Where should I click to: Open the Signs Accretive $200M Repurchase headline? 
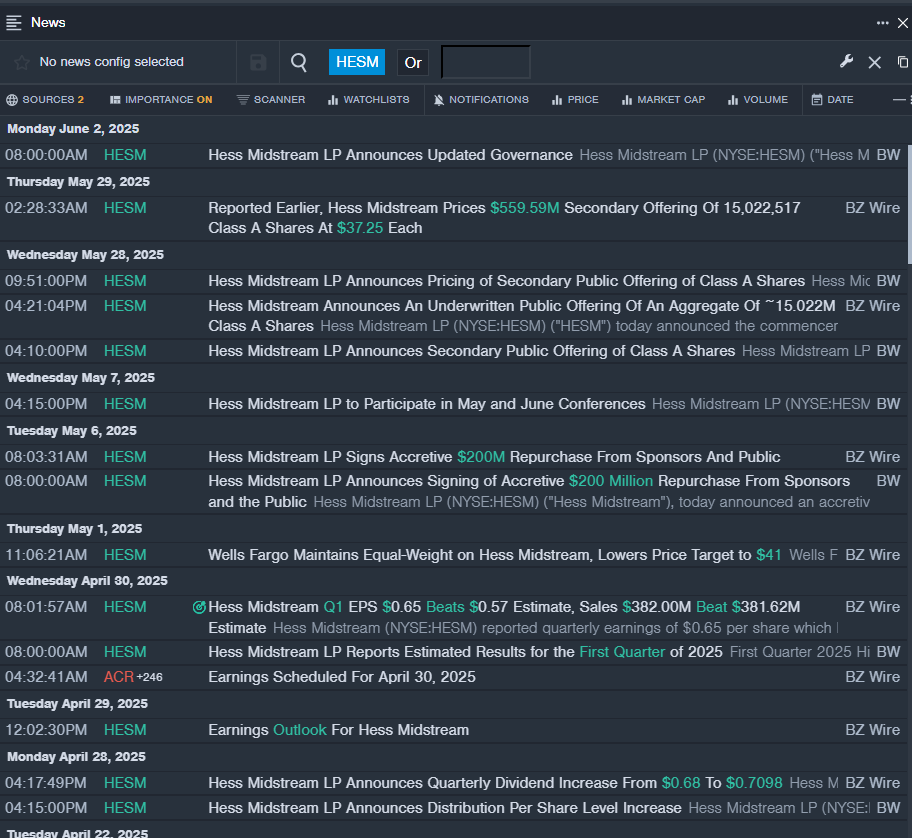click(494, 457)
